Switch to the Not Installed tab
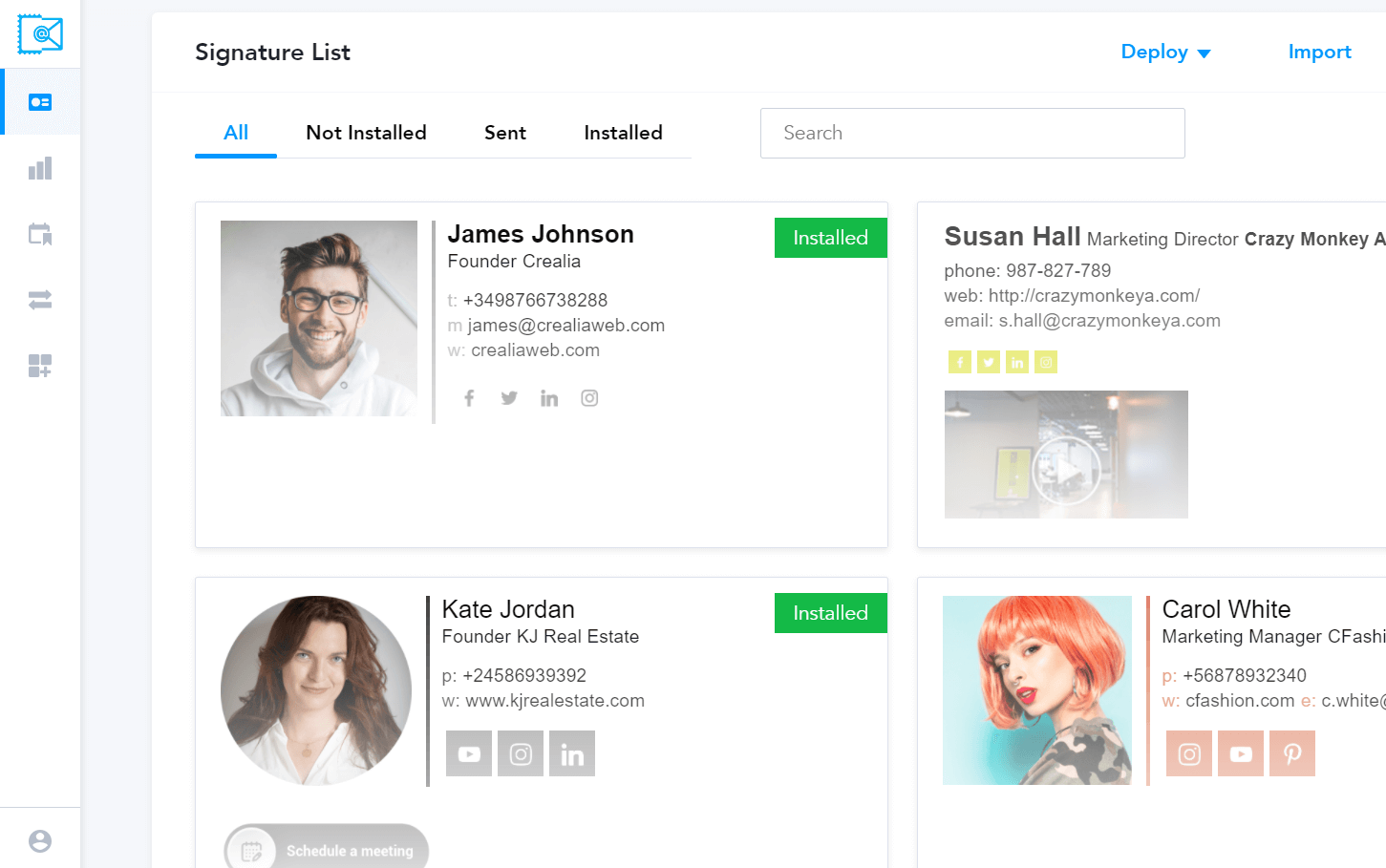Viewport: 1386px width, 868px height. click(366, 133)
